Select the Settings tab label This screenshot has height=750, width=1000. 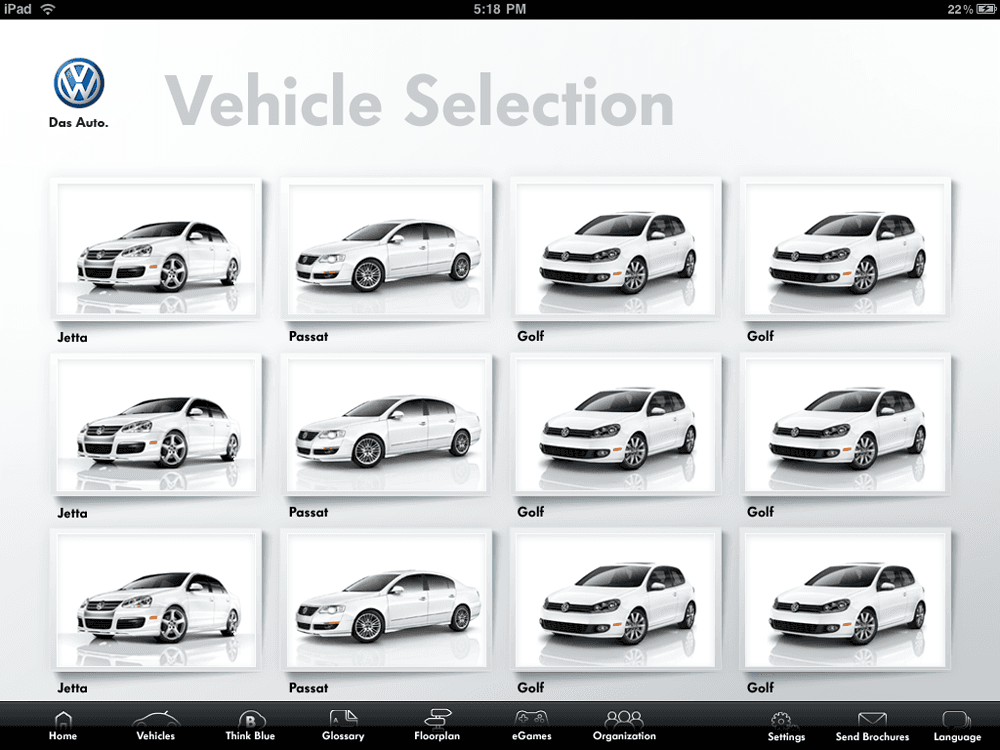coord(786,737)
